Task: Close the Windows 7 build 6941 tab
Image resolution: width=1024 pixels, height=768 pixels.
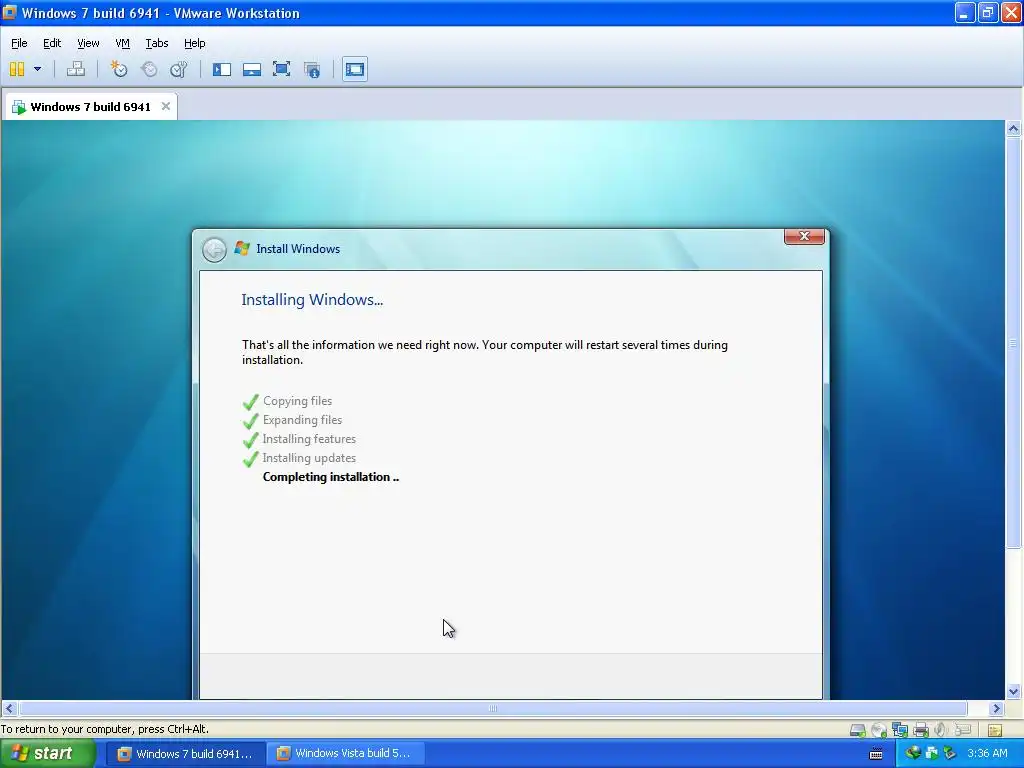Action: click(x=166, y=106)
